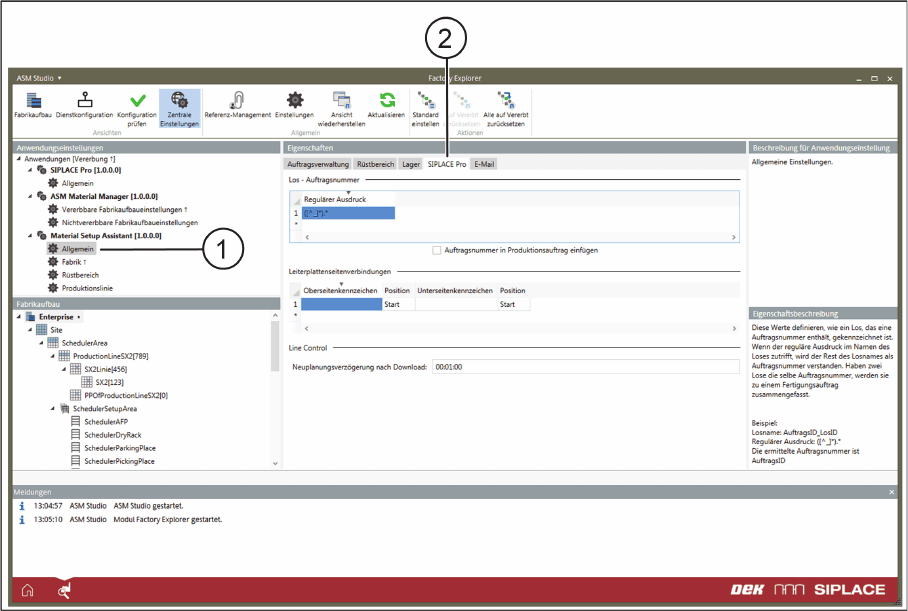Click the Neuplanungsverzögerung nach Download field
The width and height of the screenshot is (908, 611).
pyautogui.click(x=585, y=367)
